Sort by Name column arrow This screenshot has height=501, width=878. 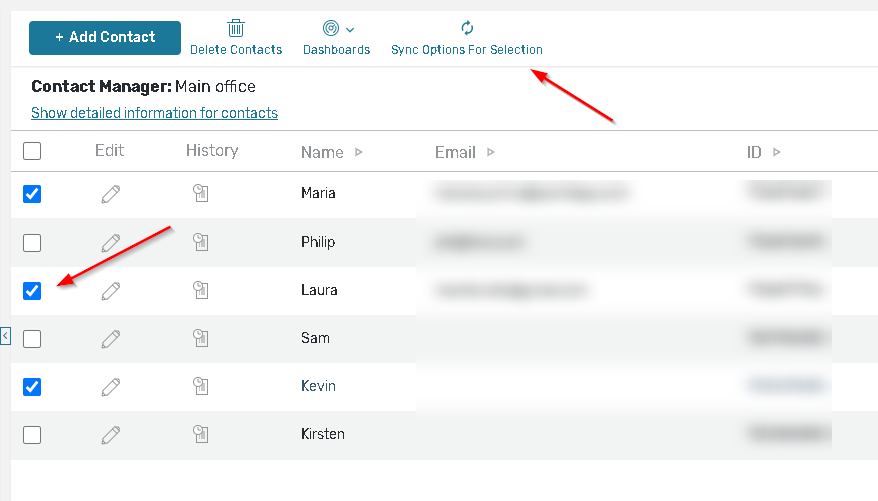click(359, 153)
